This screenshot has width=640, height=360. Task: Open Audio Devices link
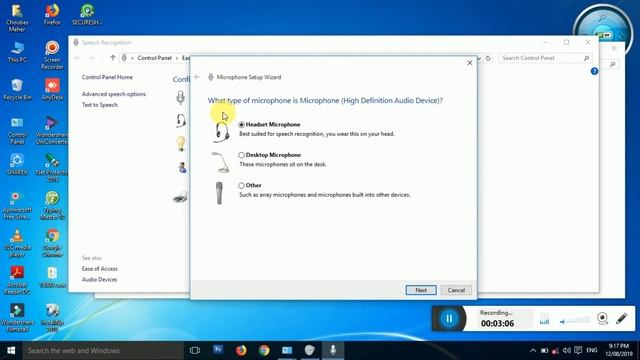(99, 280)
